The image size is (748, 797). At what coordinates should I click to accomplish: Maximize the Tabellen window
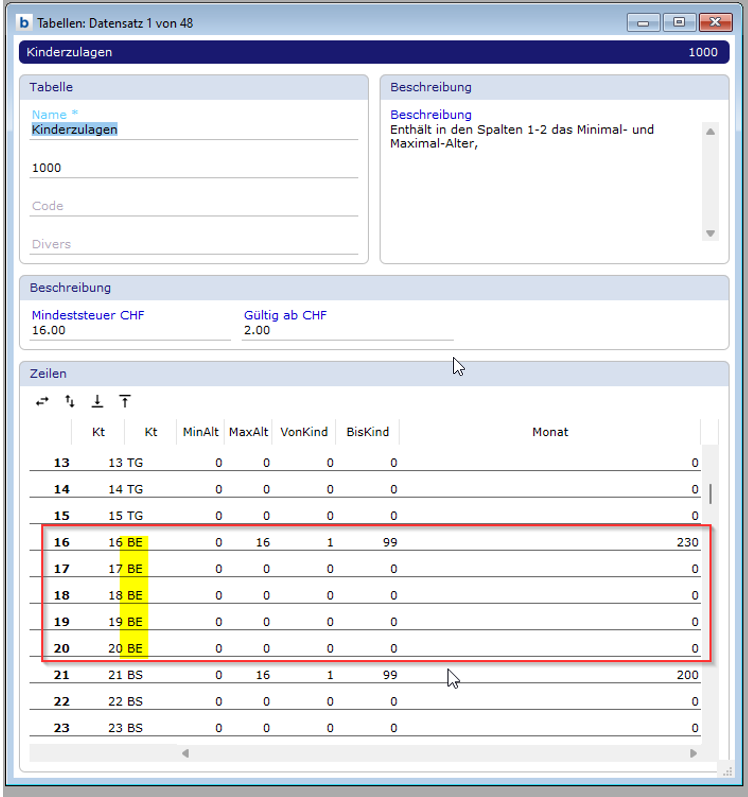(x=680, y=22)
